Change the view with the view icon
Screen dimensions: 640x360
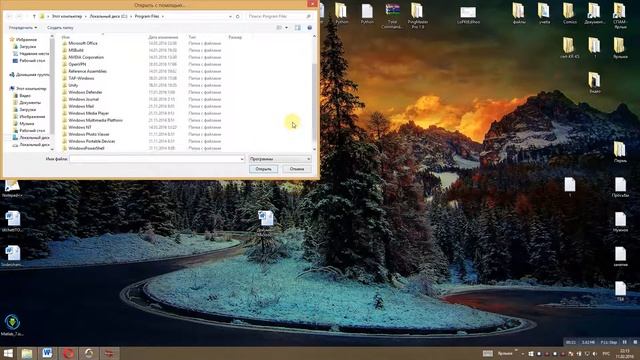279,27
